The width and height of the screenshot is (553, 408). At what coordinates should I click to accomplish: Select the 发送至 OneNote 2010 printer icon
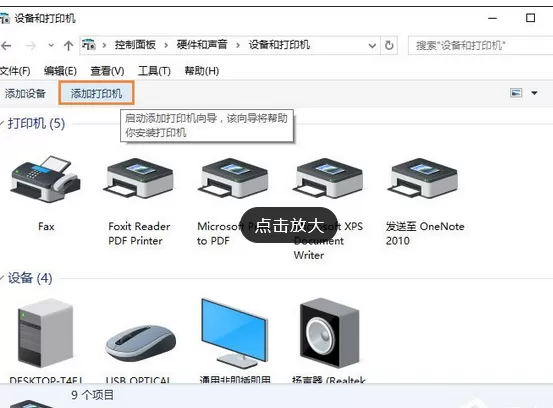423,178
